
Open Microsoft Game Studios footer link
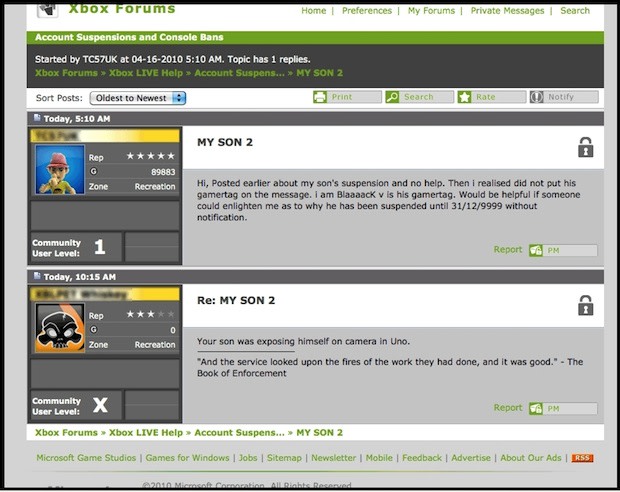(x=86, y=458)
